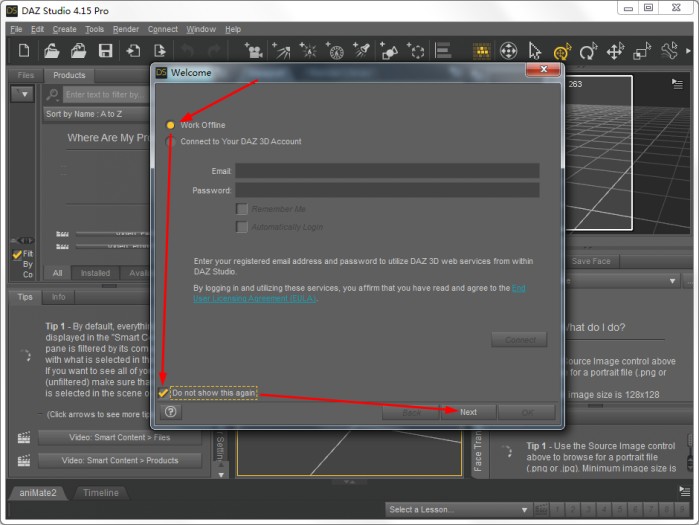The image size is (699, 525).
Task: Select the Installed filter tab
Action: [x=95, y=273]
